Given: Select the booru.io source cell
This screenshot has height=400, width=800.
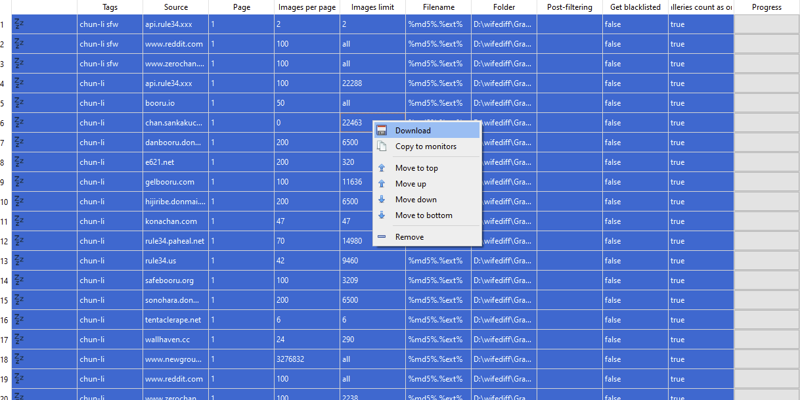Looking at the screenshot, I should click(x=176, y=103).
